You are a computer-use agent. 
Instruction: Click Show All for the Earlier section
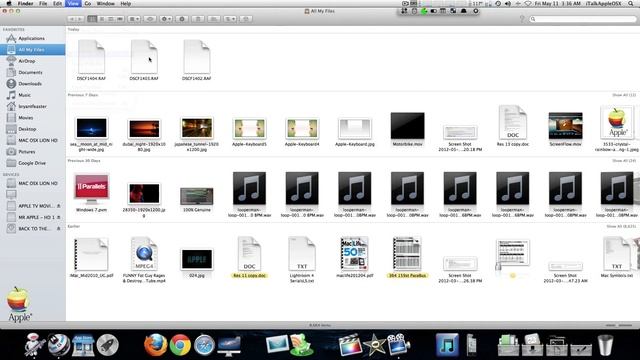[621, 226]
